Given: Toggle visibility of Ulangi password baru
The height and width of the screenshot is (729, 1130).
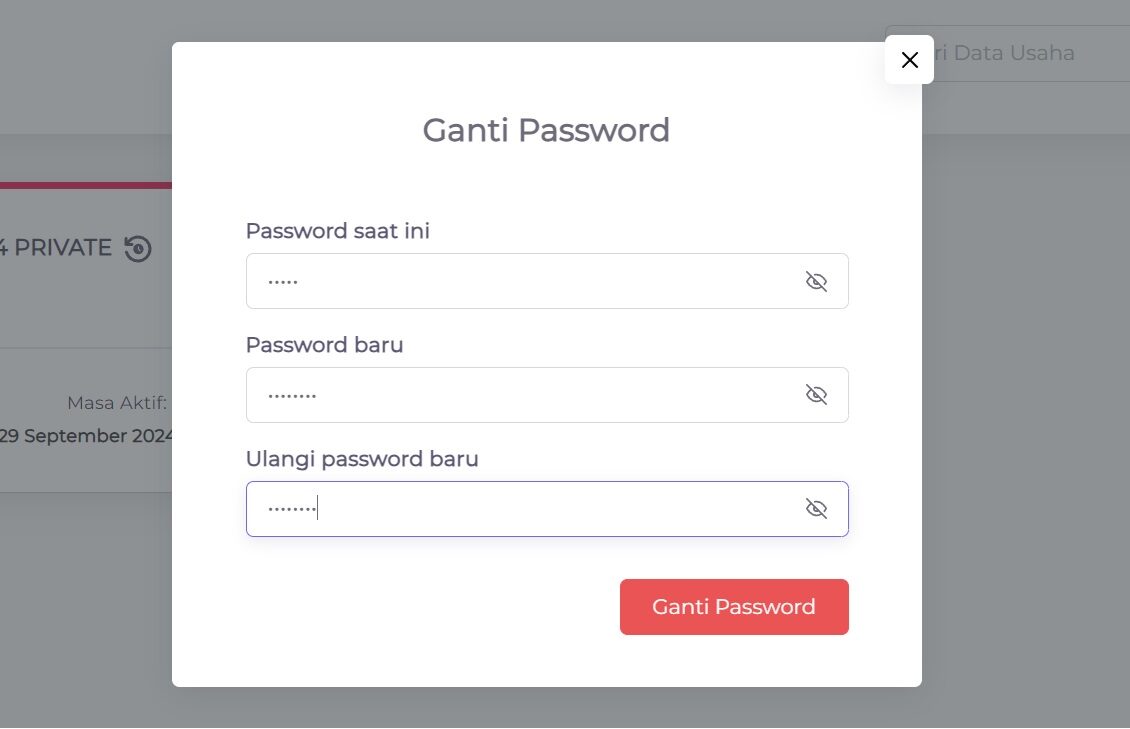Looking at the screenshot, I should pyautogui.click(x=816, y=509).
